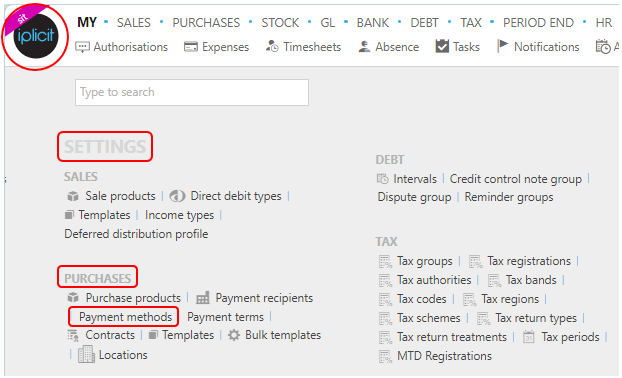This screenshot has height=378, width=622.
Task: Open Deferred distribution profile
Action: pos(136,234)
